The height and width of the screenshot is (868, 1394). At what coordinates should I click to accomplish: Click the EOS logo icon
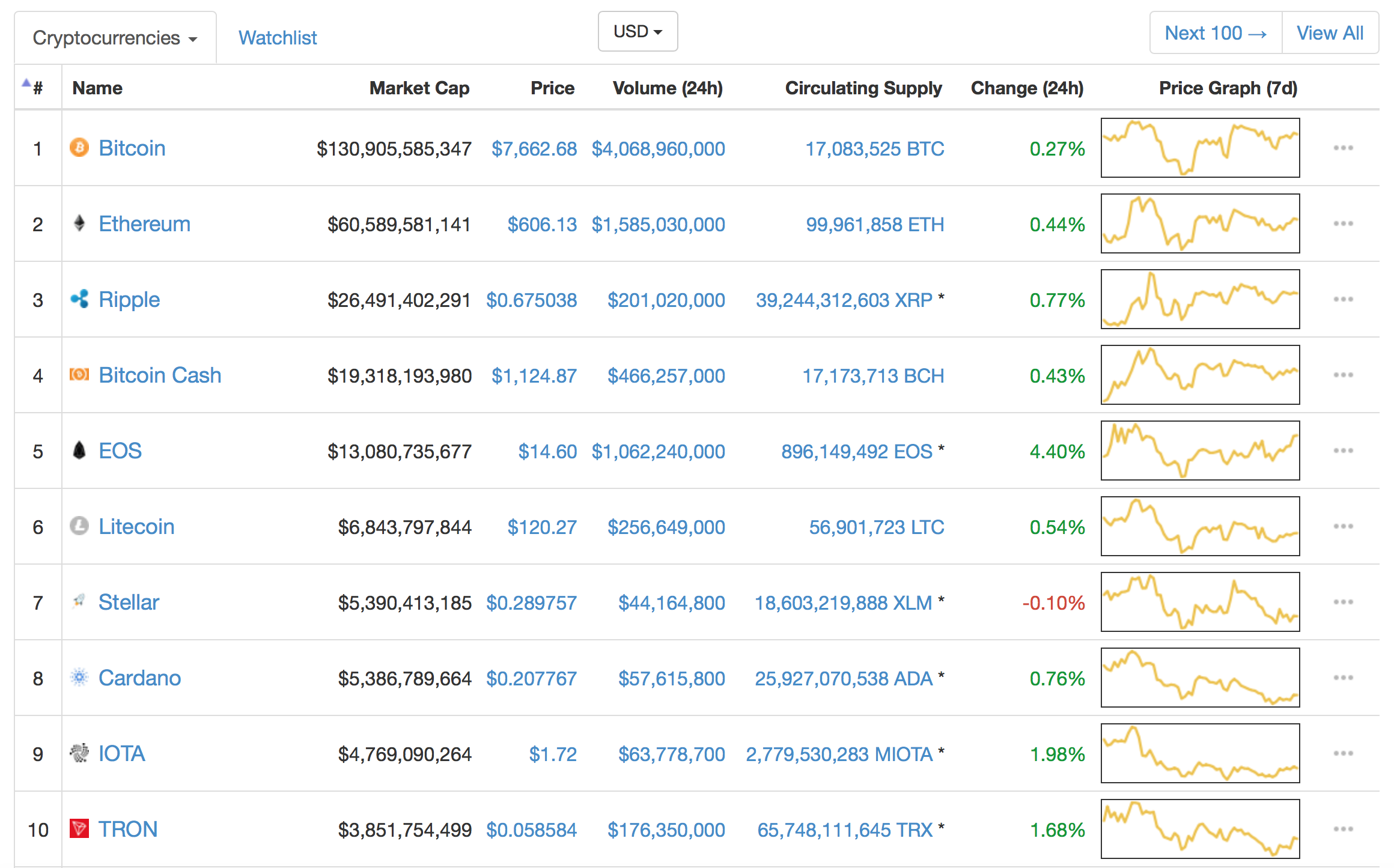pos(79,450)
